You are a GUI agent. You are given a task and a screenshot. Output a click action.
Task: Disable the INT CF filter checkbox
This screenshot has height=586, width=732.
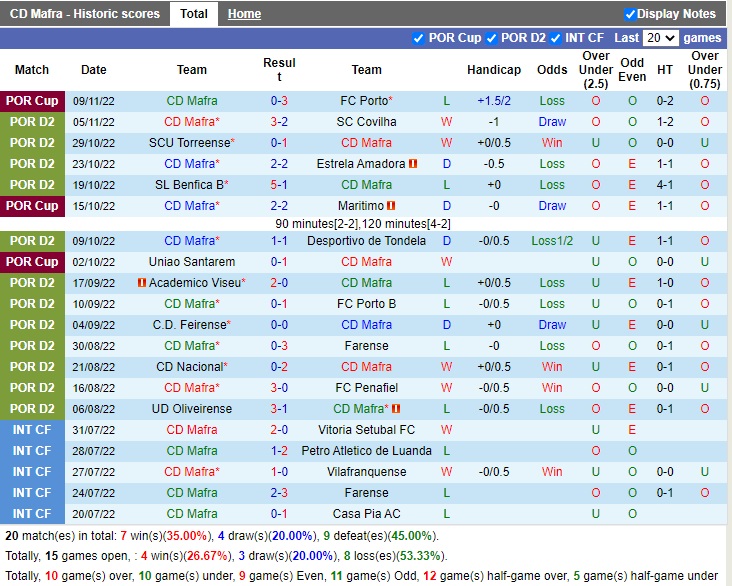coord(557,38)
